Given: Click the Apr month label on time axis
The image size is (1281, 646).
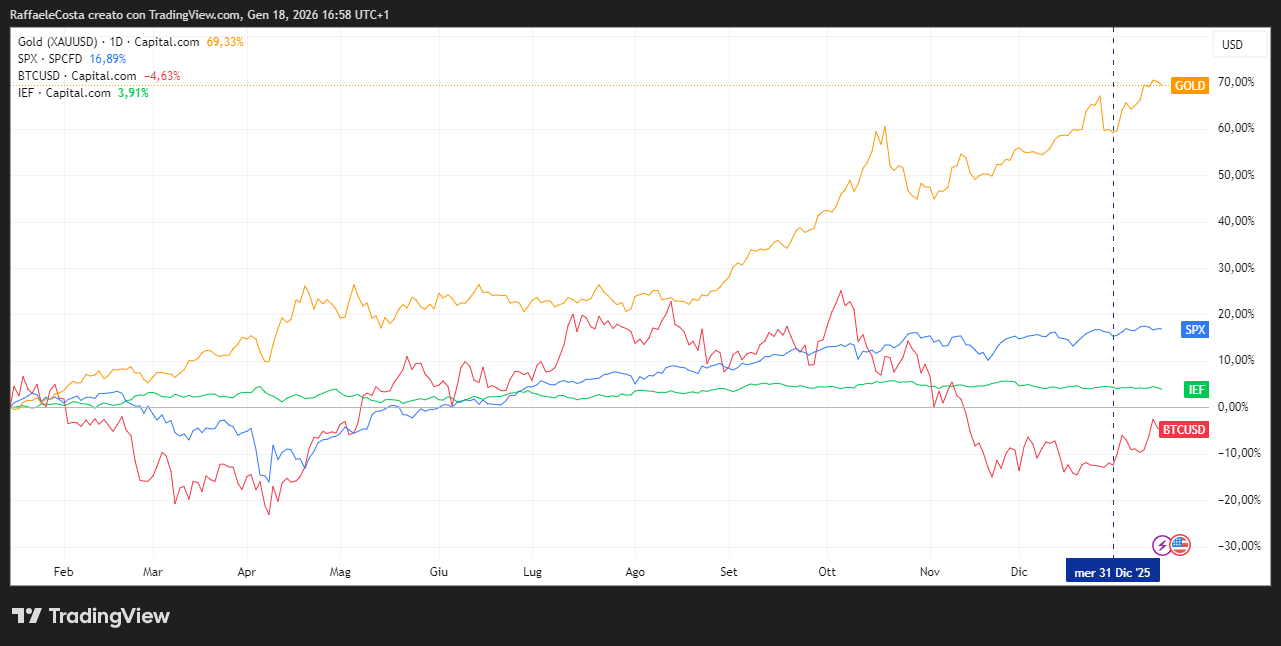Looking at the screenshot, I should (247, 572).
